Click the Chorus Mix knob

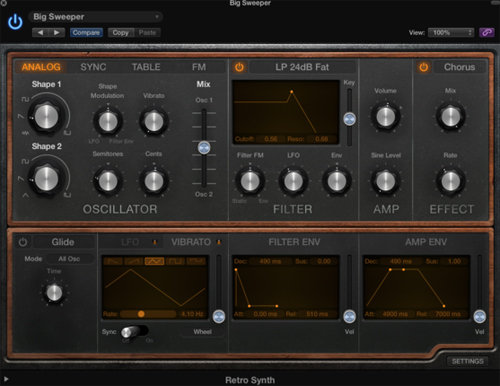451,117
